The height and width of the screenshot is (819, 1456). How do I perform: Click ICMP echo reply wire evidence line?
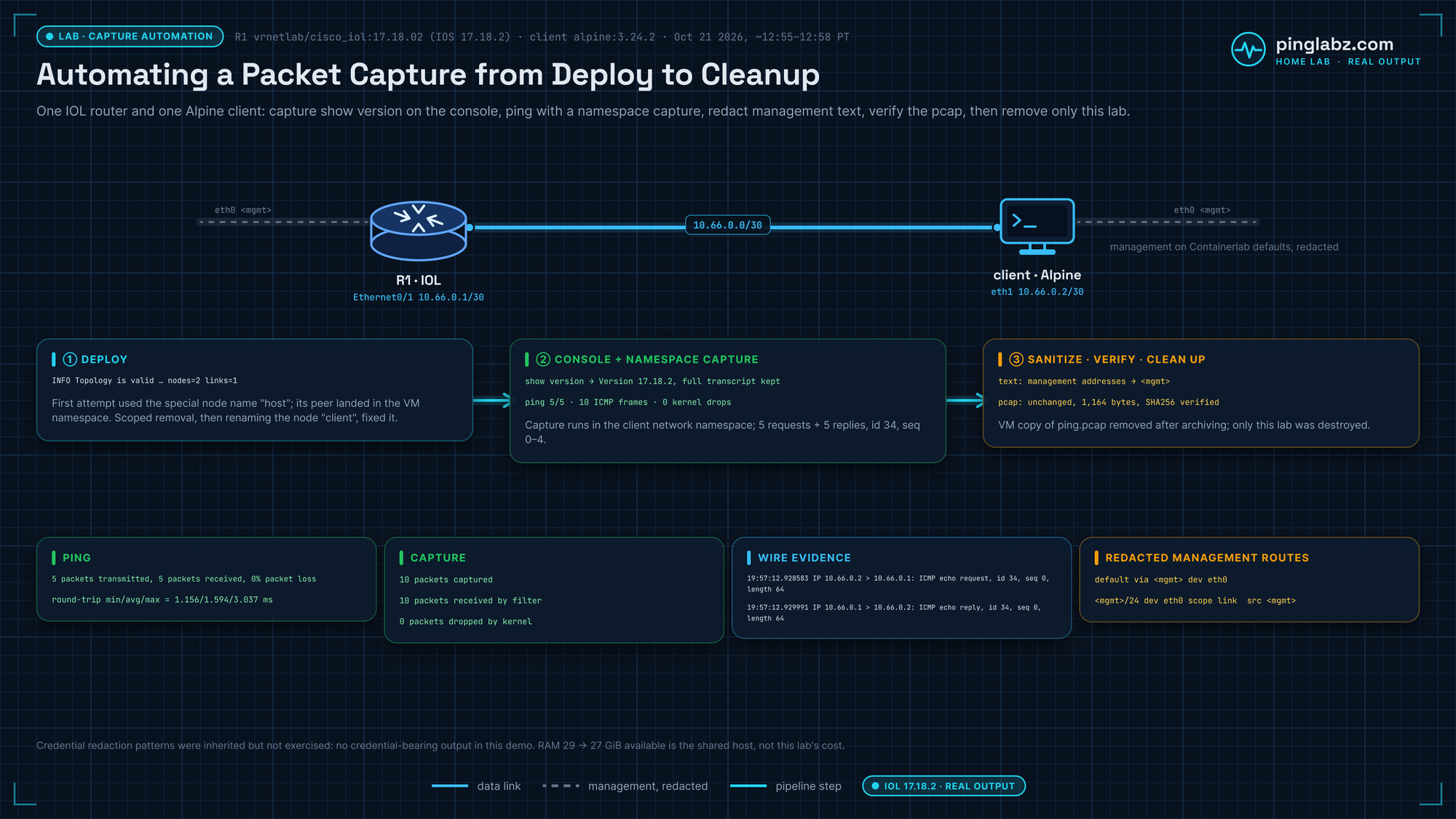tap(894, 613)
